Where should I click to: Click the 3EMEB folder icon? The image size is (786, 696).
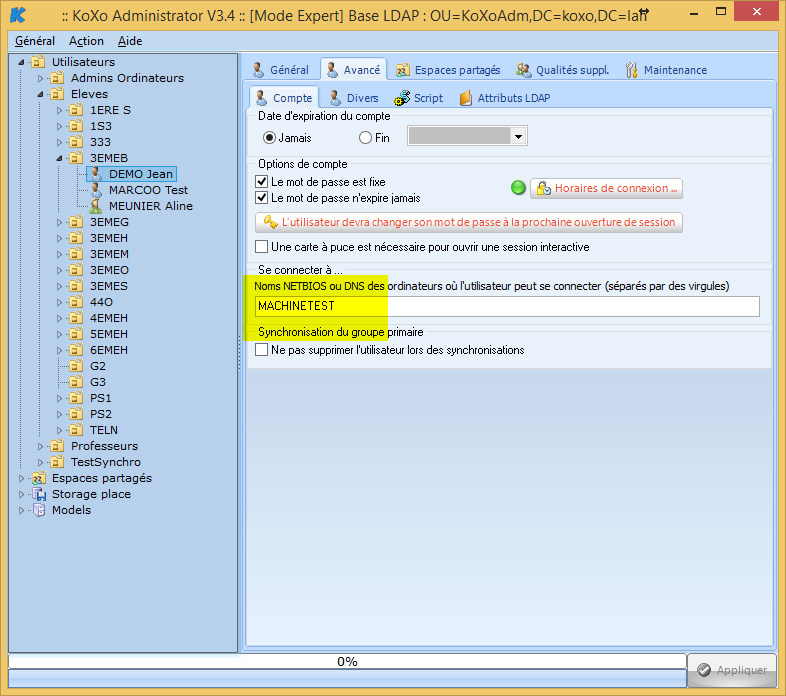pyautogui.click(x=76, y=158)
